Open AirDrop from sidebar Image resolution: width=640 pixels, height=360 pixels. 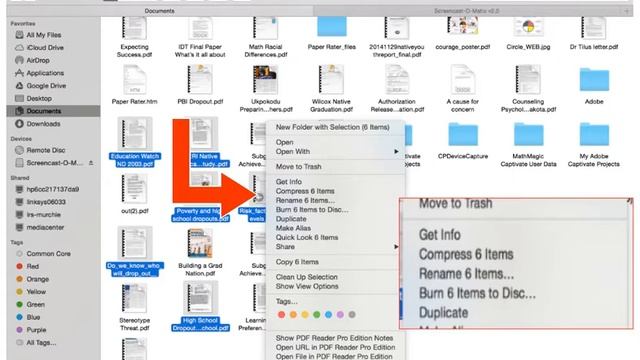[x=38, y=60]
